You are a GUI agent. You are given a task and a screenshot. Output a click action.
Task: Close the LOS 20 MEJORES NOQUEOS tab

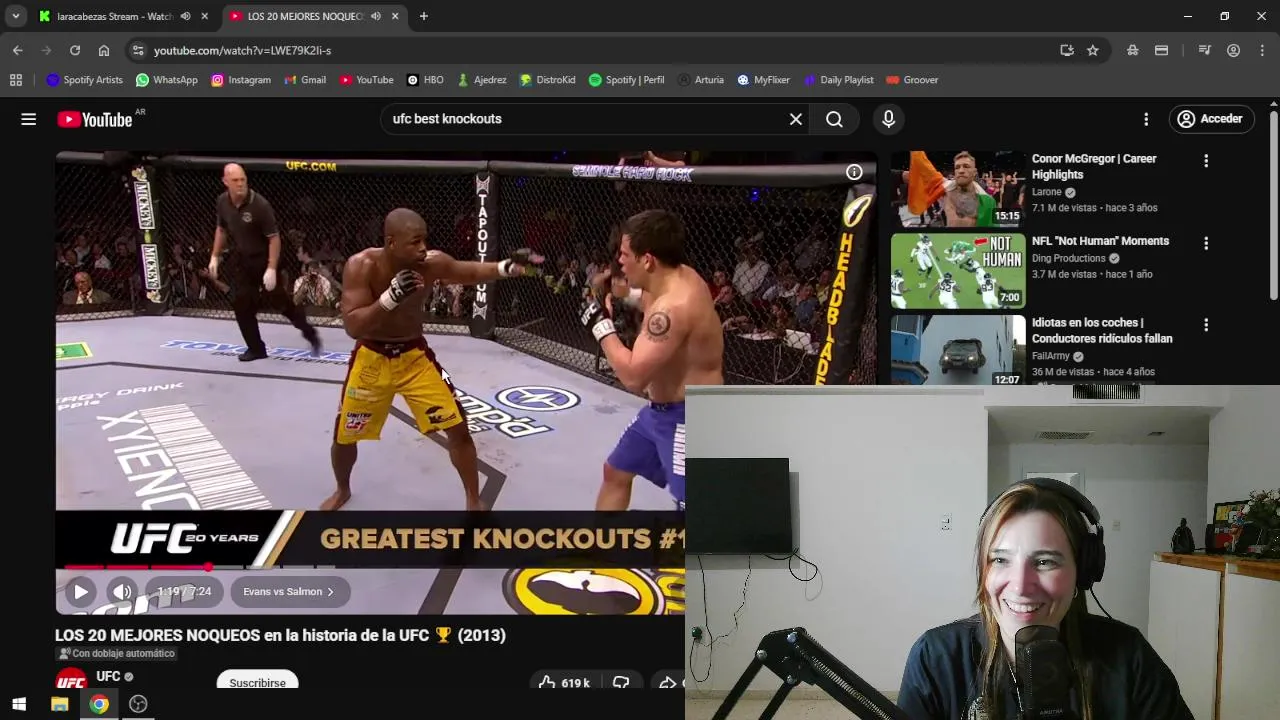(x=395, y=16)
